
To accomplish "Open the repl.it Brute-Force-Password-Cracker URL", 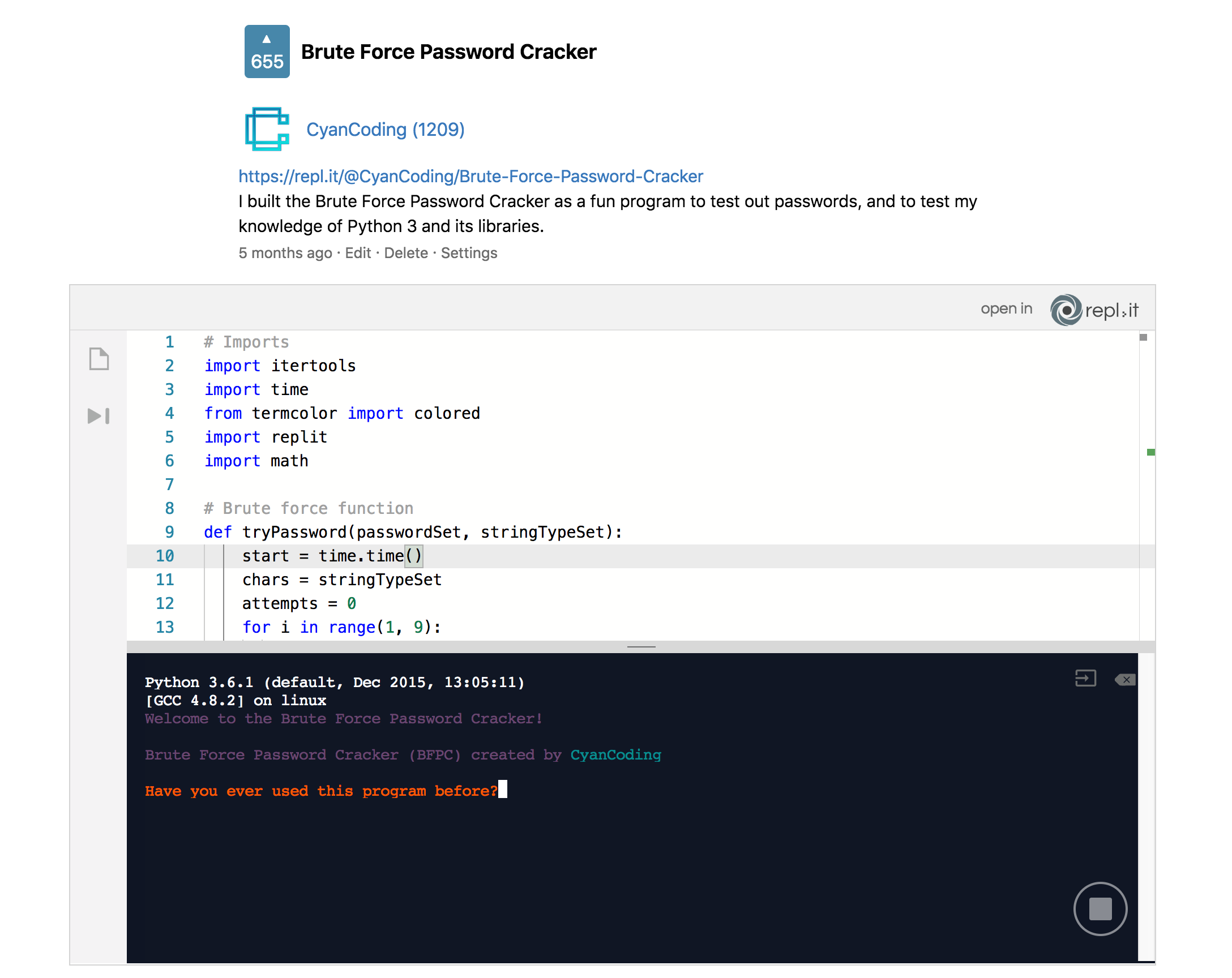I will point(470,176).
